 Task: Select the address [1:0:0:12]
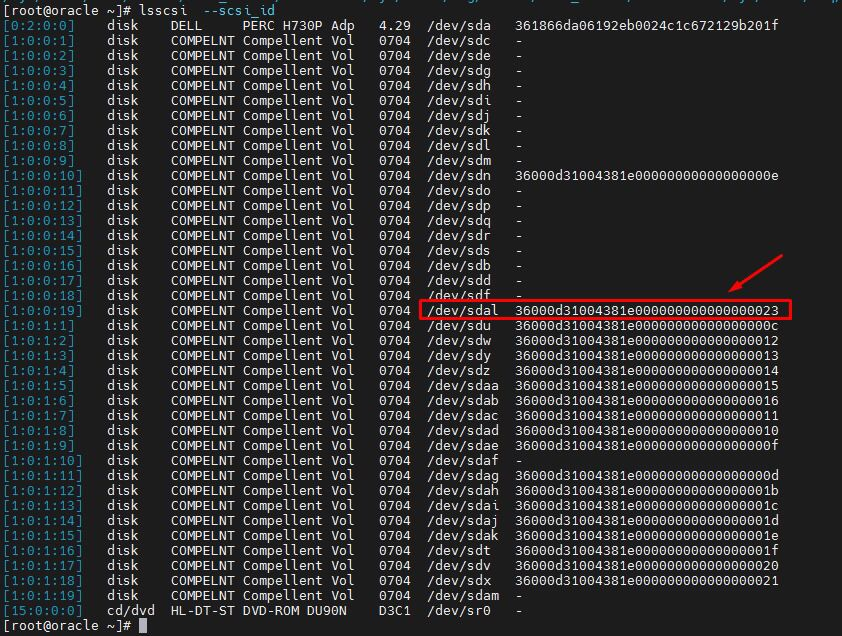[x=43, y=206]
